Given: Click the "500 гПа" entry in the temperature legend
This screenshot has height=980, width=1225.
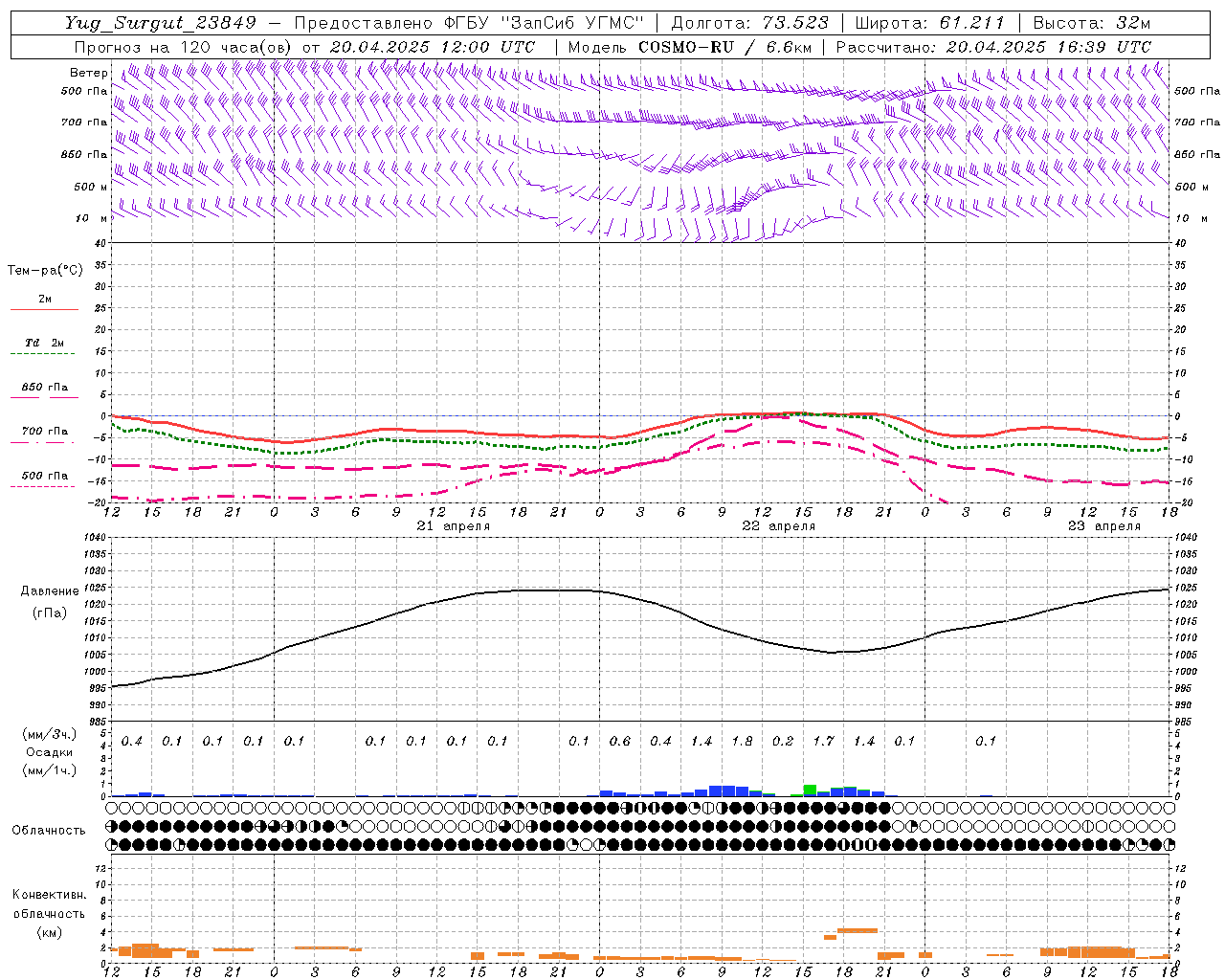Looking at the screenshot, I should 44,476.
